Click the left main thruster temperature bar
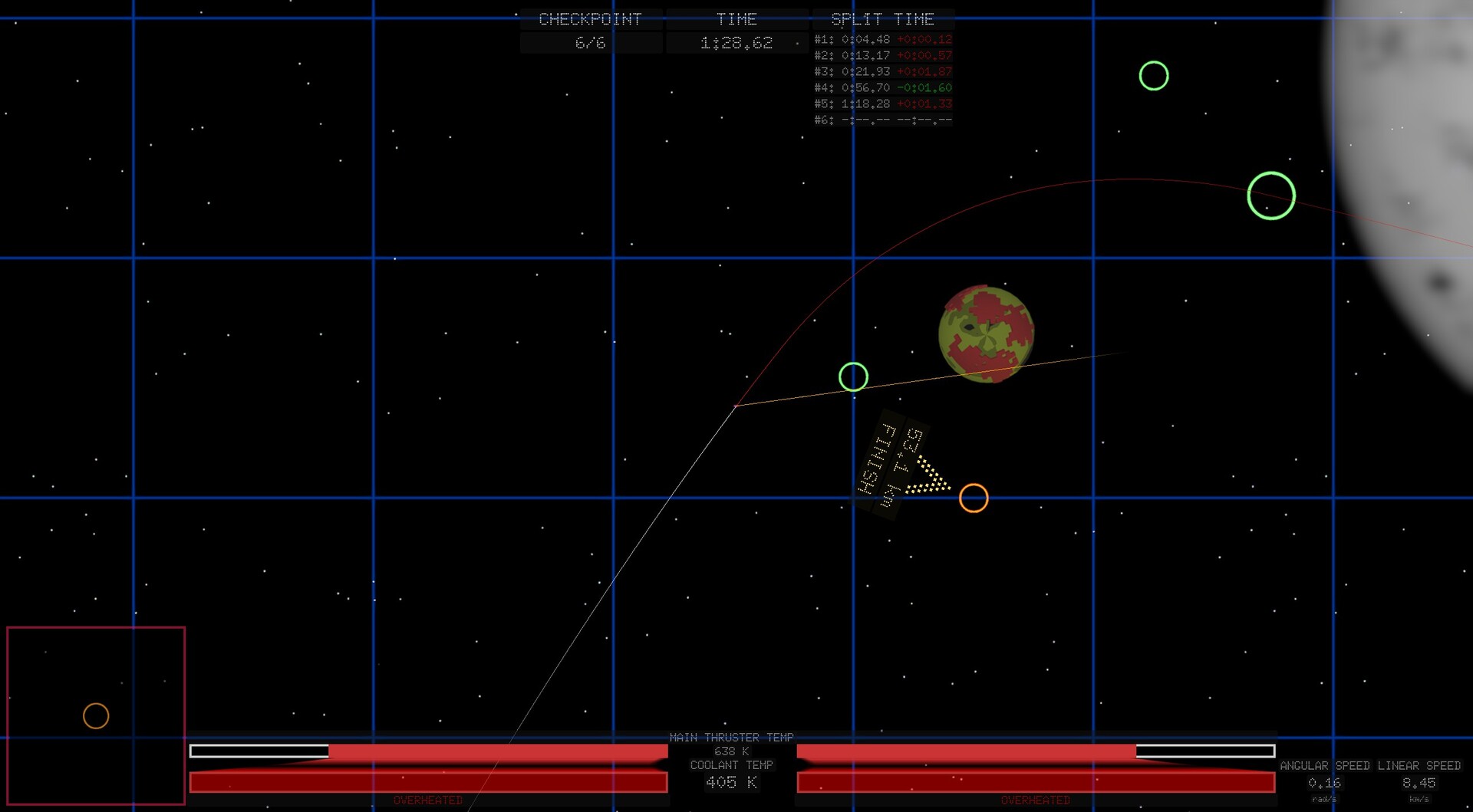Viewport: 1473px width, 812px height. click(429, 751)
